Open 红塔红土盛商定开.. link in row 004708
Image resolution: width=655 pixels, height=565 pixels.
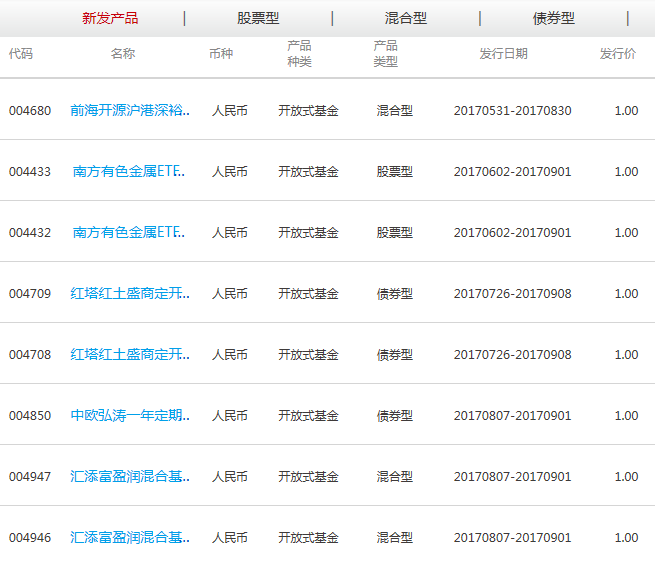130,354
